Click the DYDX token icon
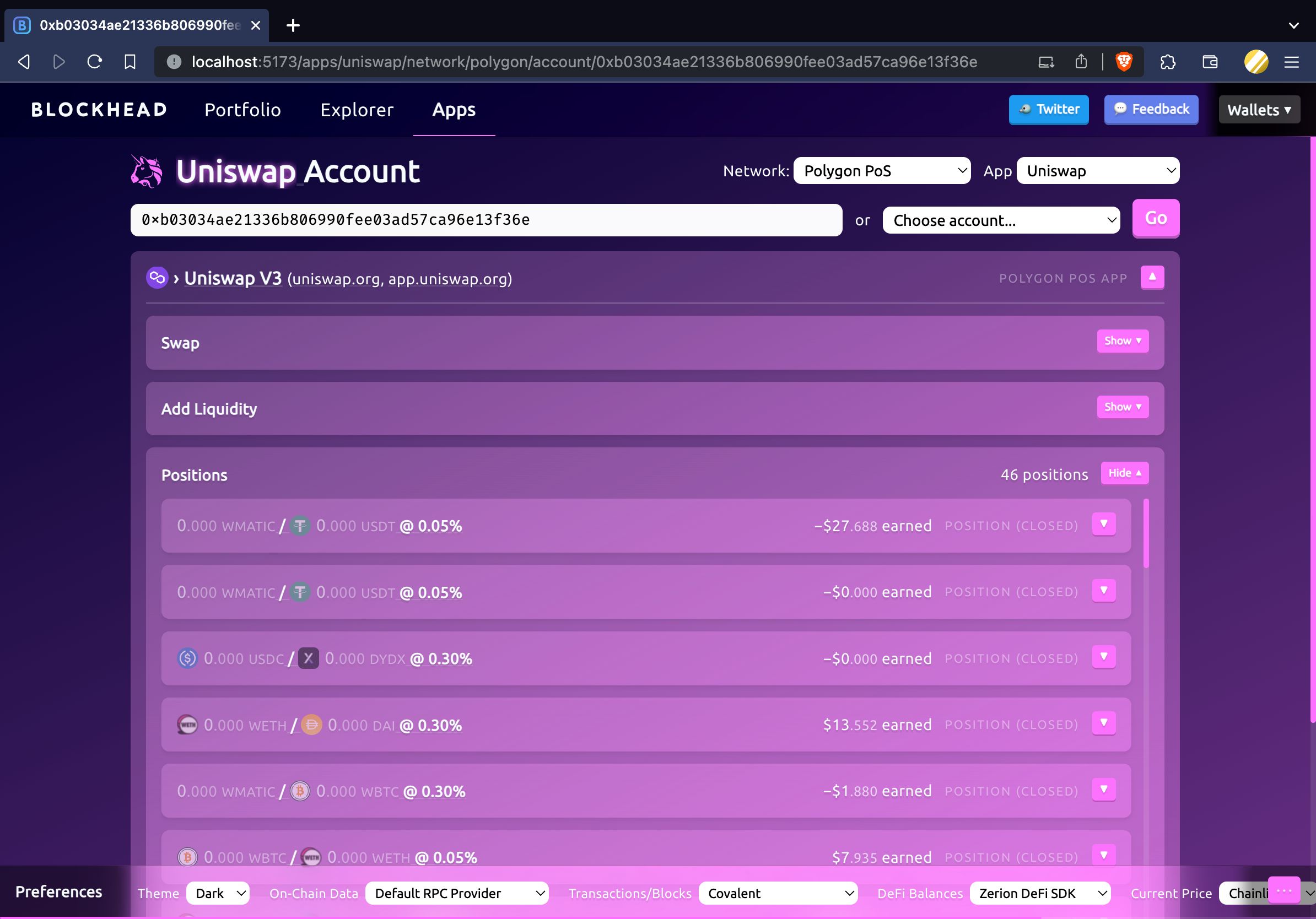Image resolution: width=1316 pixels, height=919 pixels. [x=309, y=658]
